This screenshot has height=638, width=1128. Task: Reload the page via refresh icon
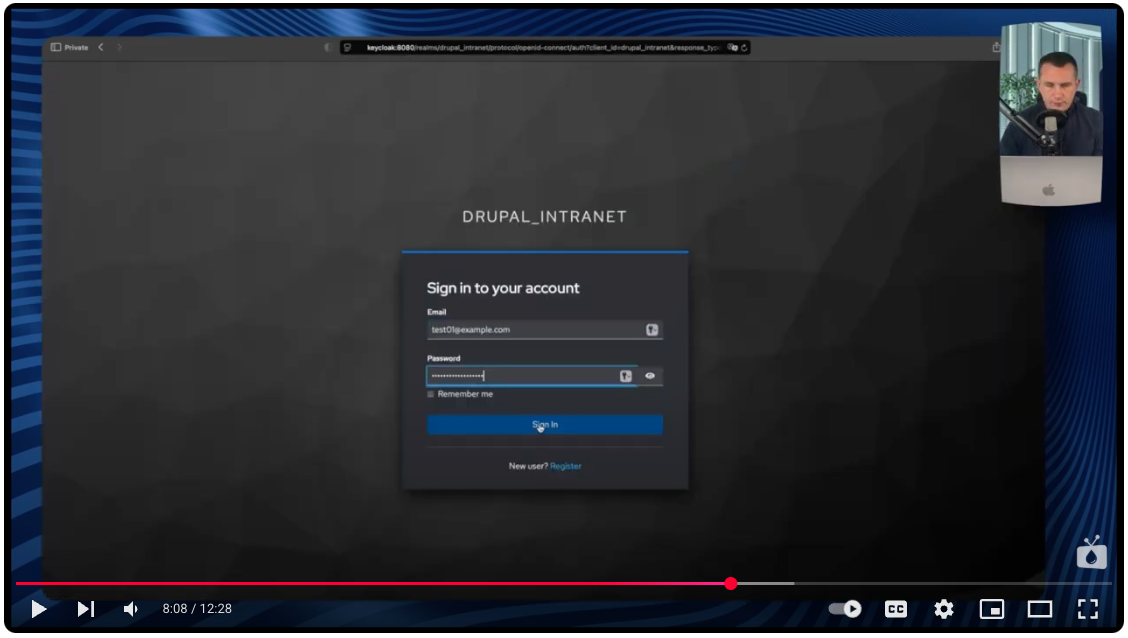point(744,47)
